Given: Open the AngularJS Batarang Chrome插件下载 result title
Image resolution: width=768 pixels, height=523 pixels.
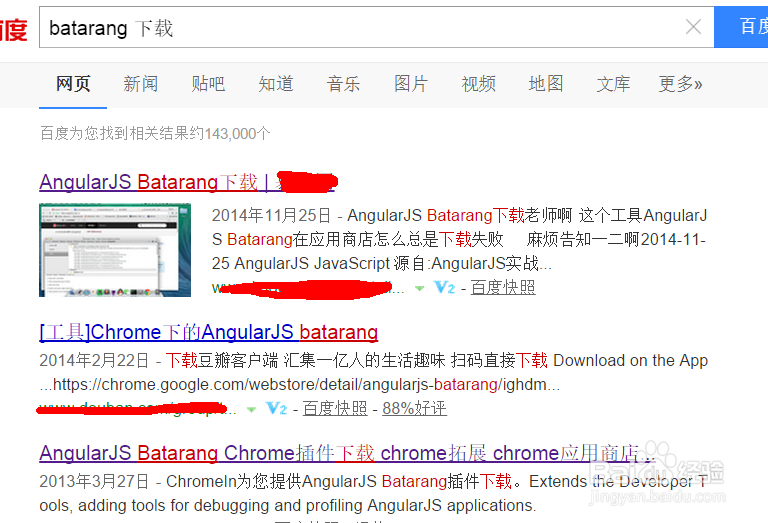Looking at the screenshot, I should [347, 453].
